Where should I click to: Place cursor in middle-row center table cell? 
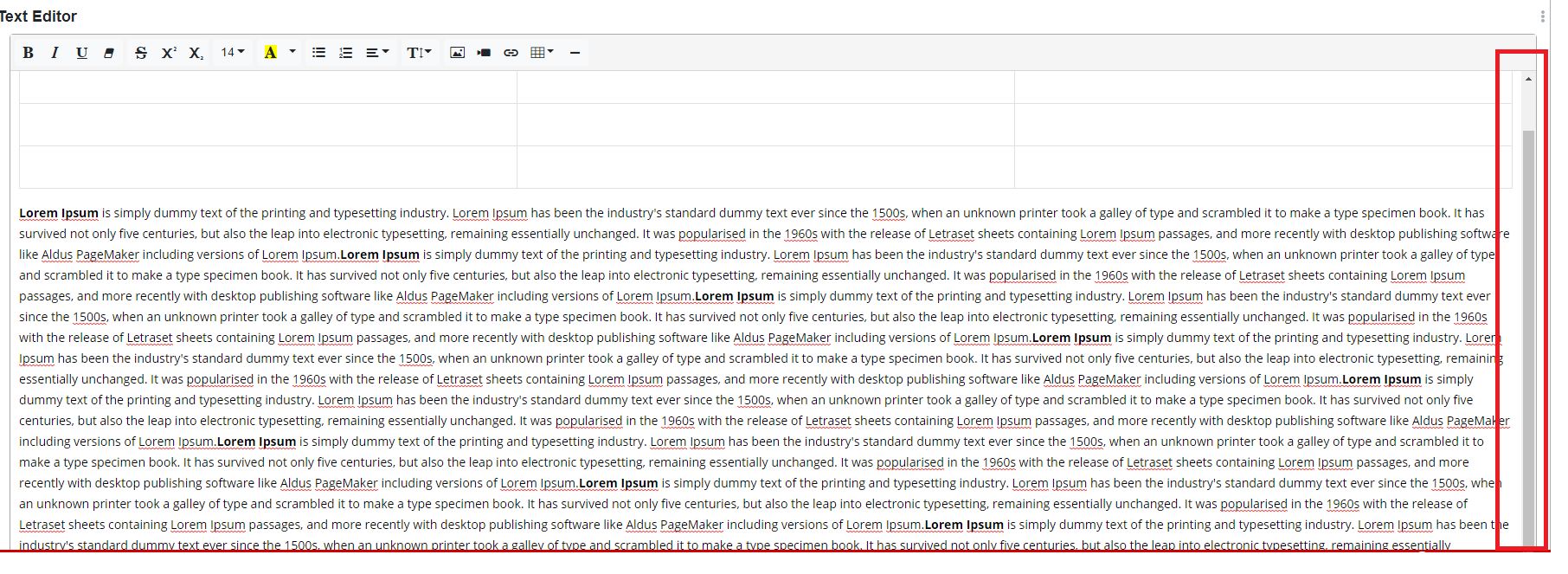pos(766,125)
